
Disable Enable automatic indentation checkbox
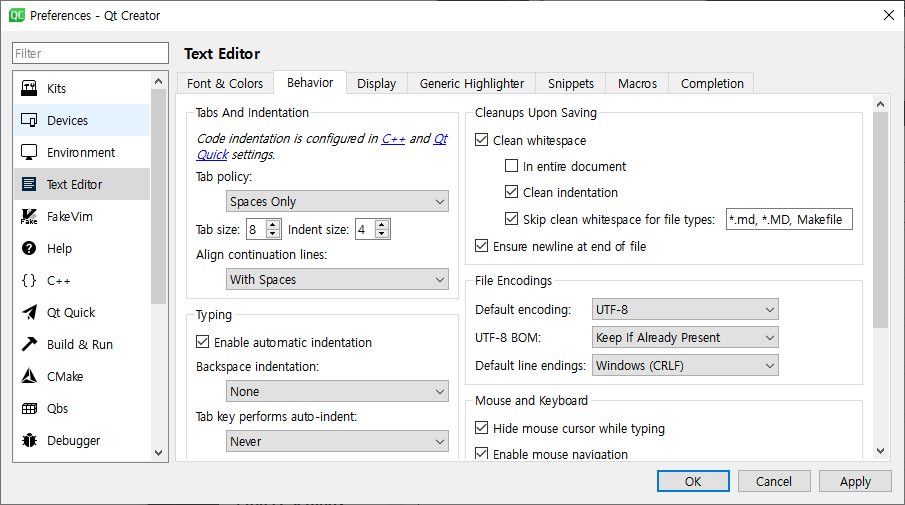(x=203, y=342)
